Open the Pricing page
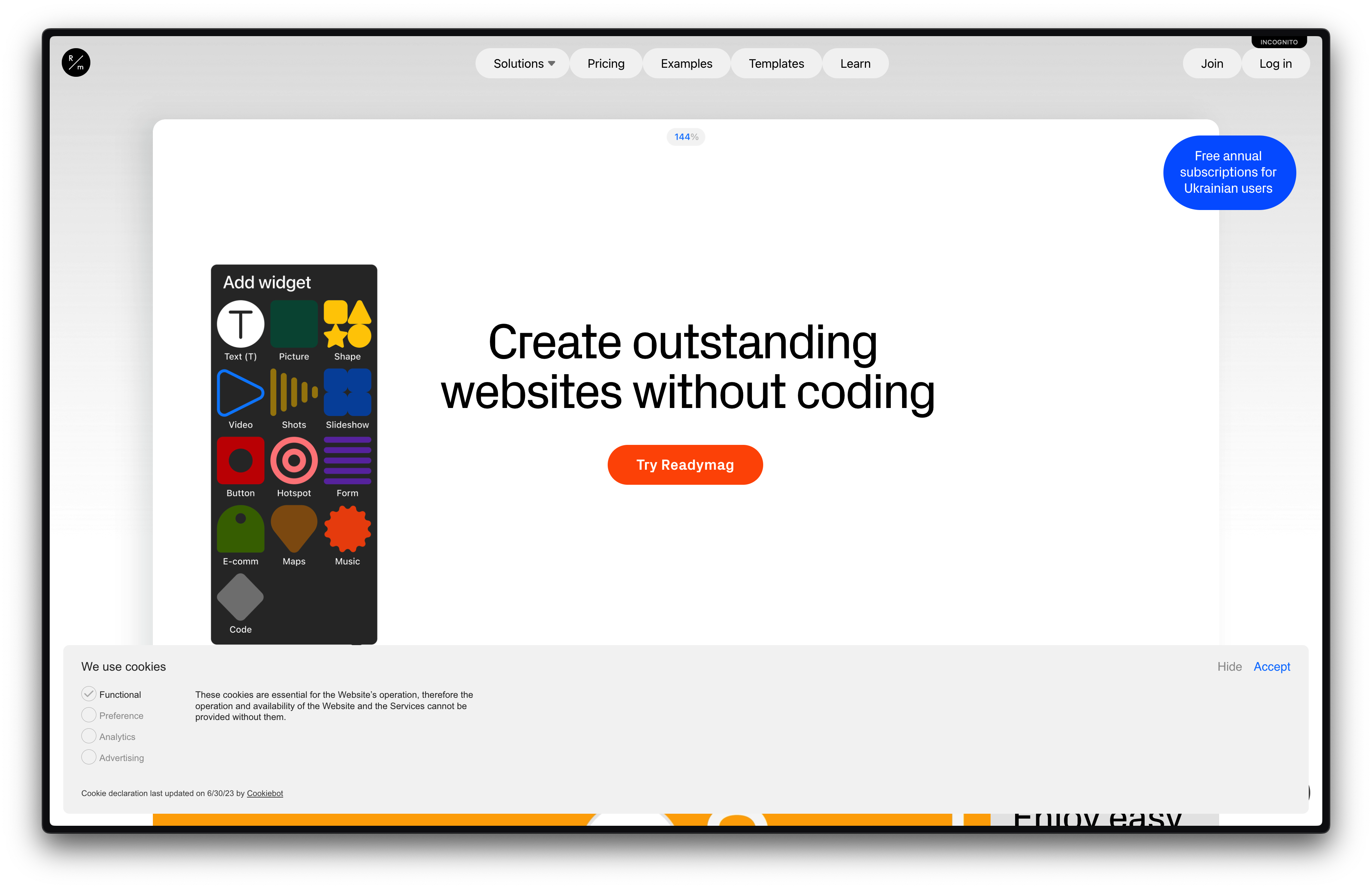This screenshot has width=1372, height=889. click(x=606, y=63)
